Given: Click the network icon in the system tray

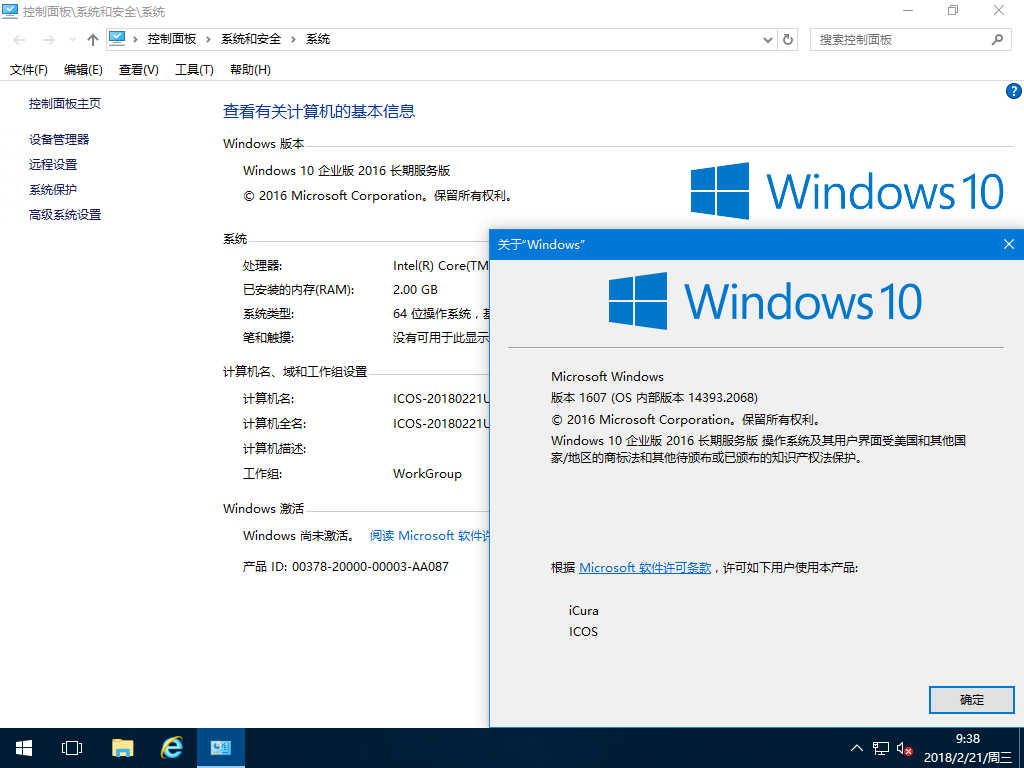Looking at the screenshot, I should click(x=881, y=747).
